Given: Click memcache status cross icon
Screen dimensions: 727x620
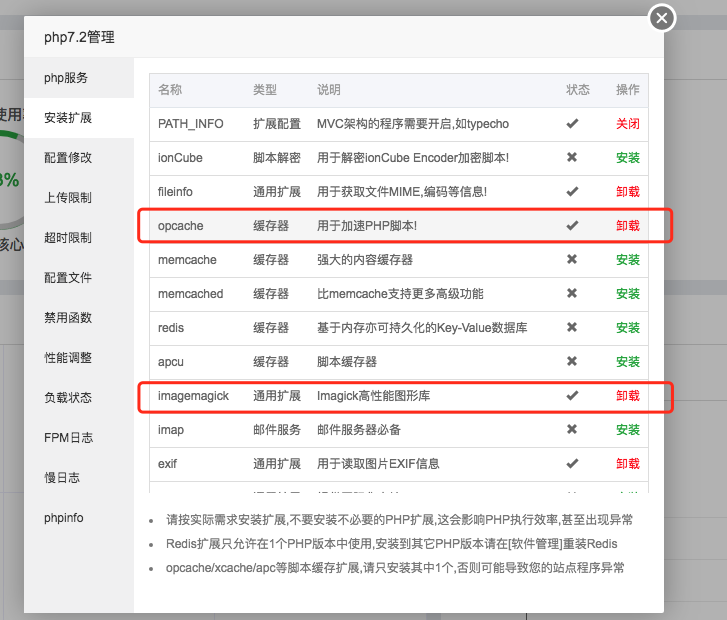Looking at the screenshot, I should coord(572,259).
